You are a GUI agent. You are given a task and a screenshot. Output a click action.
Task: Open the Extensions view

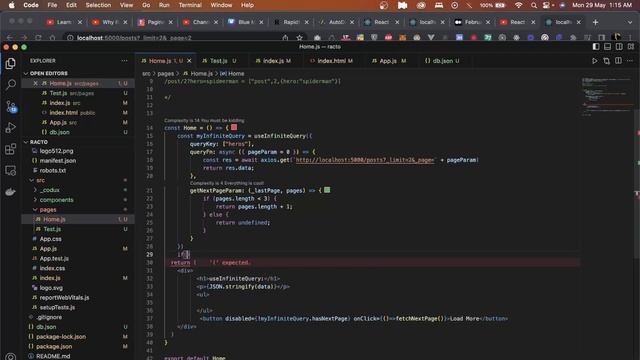point(11,149)
